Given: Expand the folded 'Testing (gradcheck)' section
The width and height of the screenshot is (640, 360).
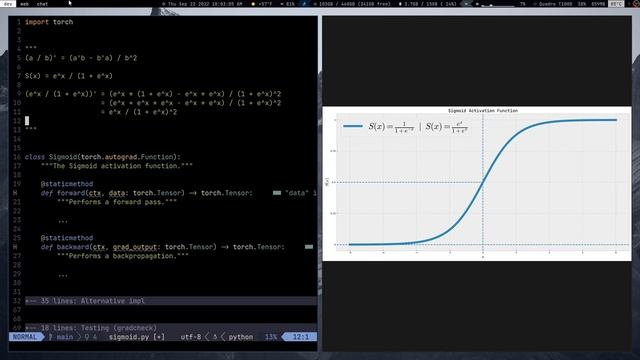Looking at the screenshot, I should pos(171,328).
